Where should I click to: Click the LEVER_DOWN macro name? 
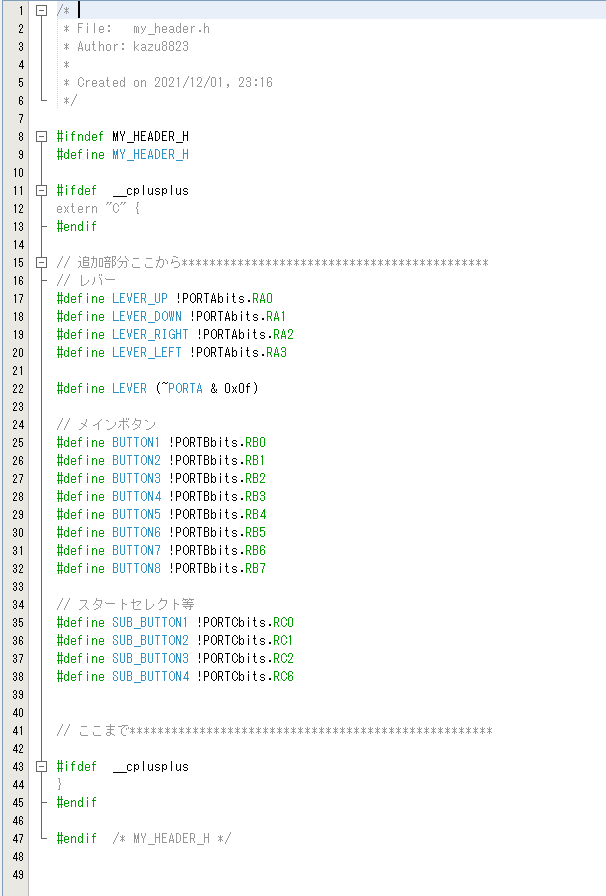(147, 316)
